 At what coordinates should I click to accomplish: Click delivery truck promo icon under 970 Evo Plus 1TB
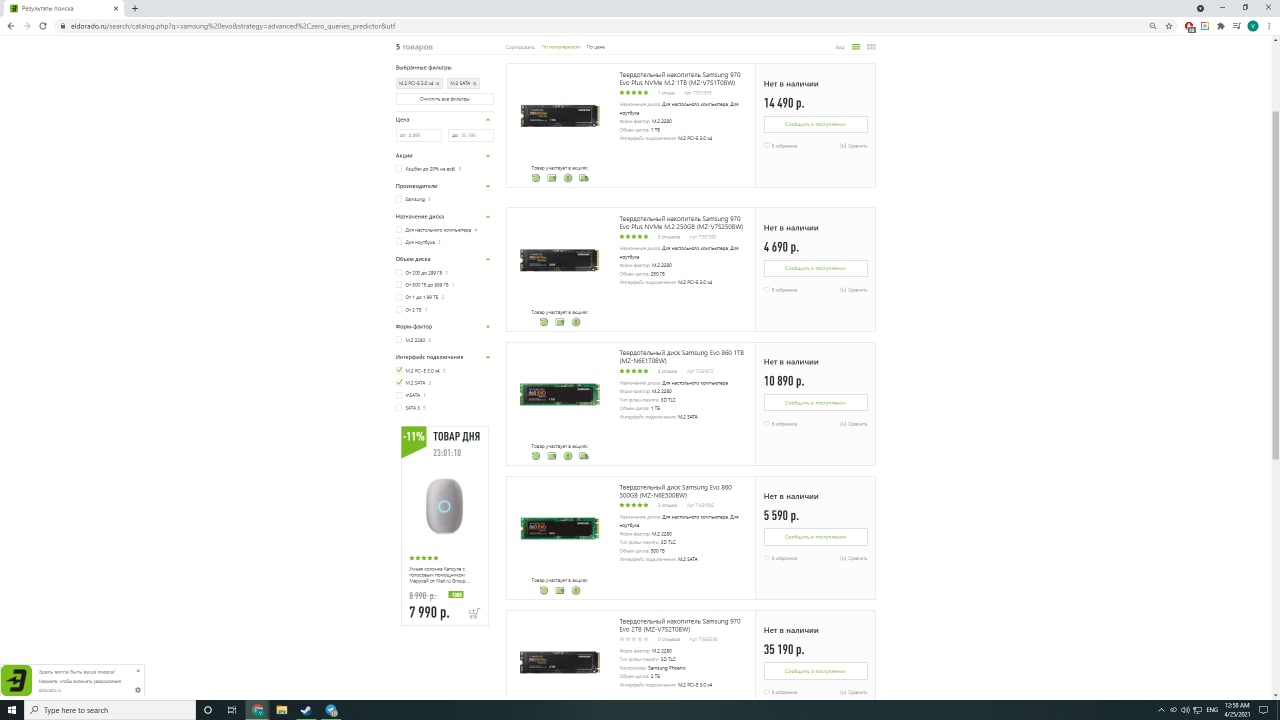coord(584,178)
